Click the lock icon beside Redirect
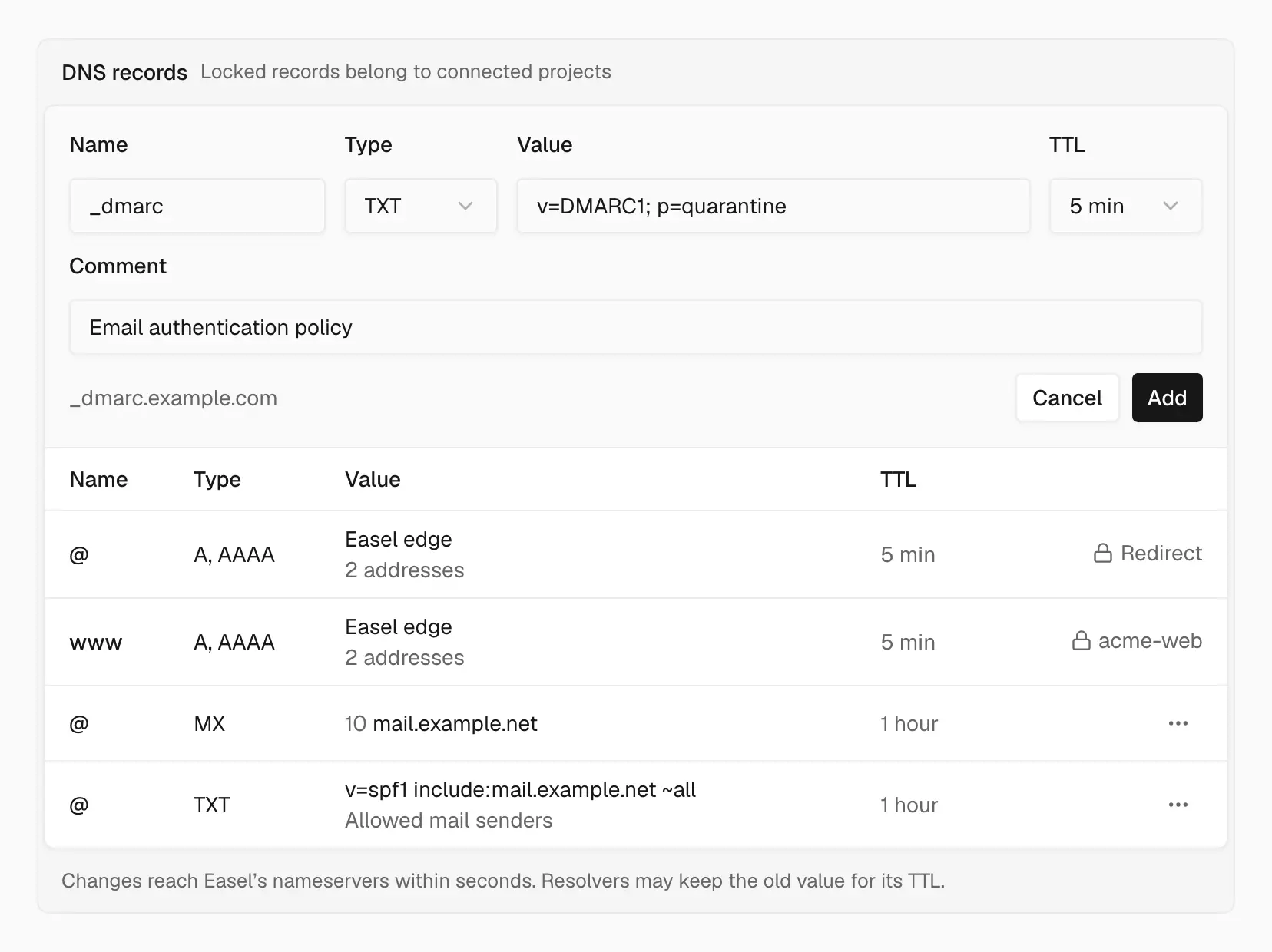This screenshot has width=1272, height=952. [1102, 554]
